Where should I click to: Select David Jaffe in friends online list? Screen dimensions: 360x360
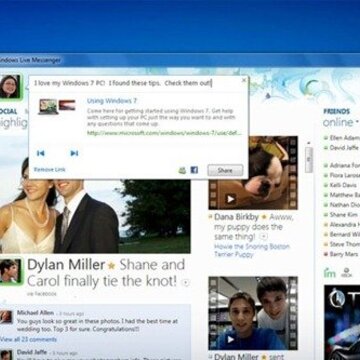coord(342,147)
